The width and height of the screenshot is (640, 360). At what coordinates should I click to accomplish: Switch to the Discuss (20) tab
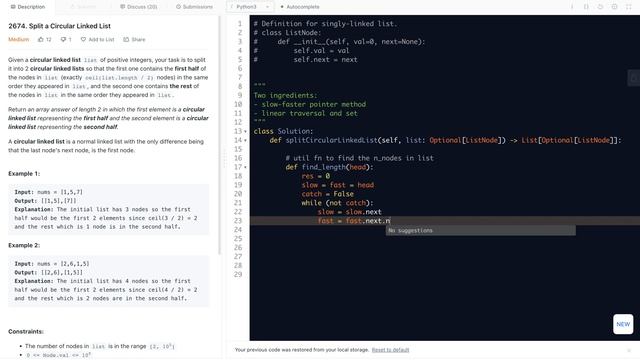(x=138, y=7)
